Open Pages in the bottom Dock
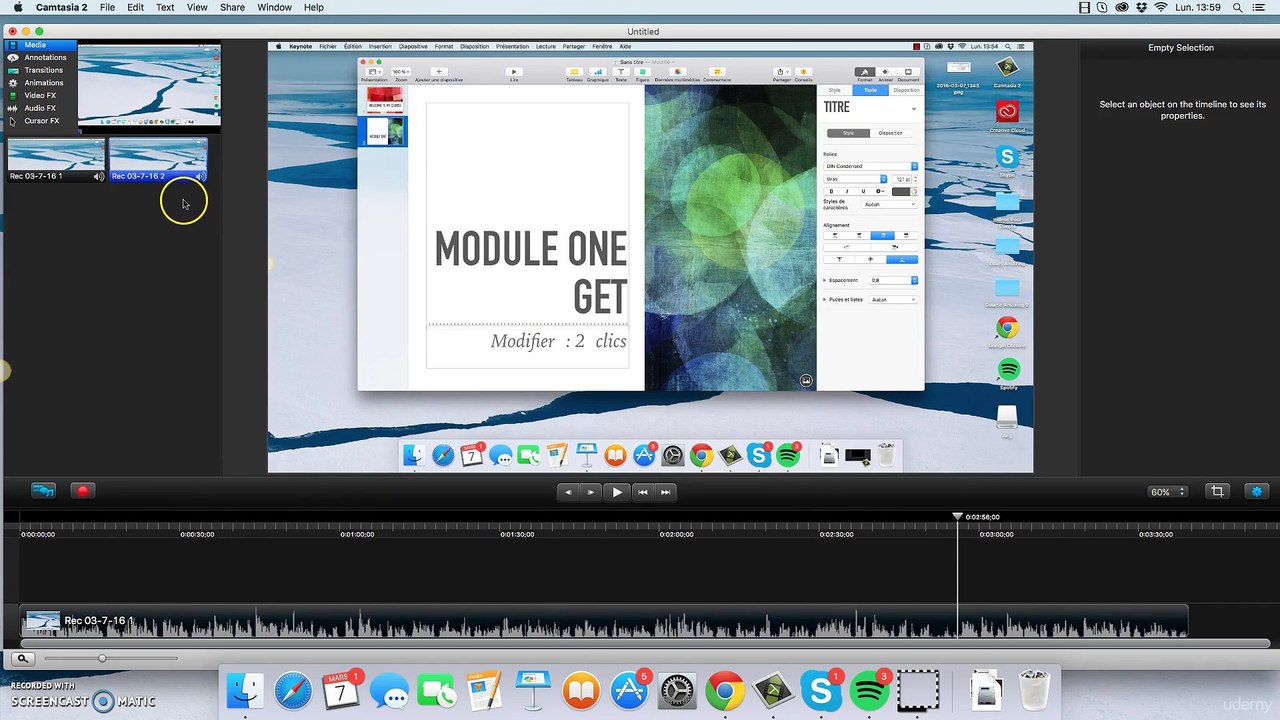 coord(485,691)
